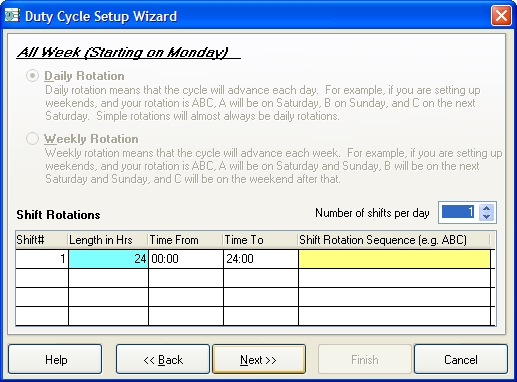Select the Daily Rotation radio button

tap(32, 76)
